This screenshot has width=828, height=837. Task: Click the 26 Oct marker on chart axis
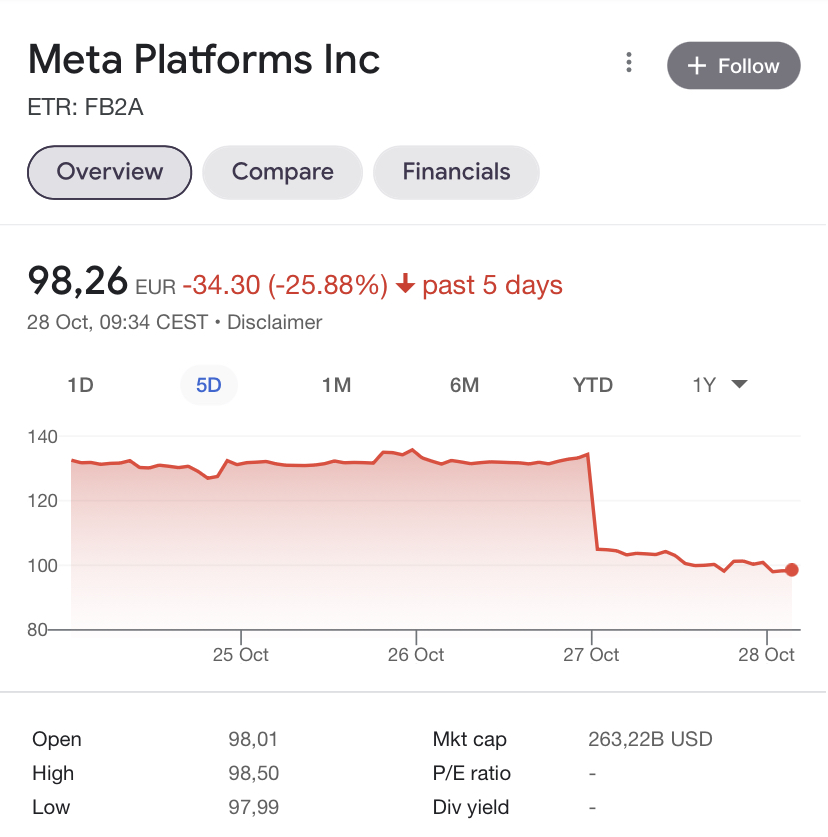(416, 654)
